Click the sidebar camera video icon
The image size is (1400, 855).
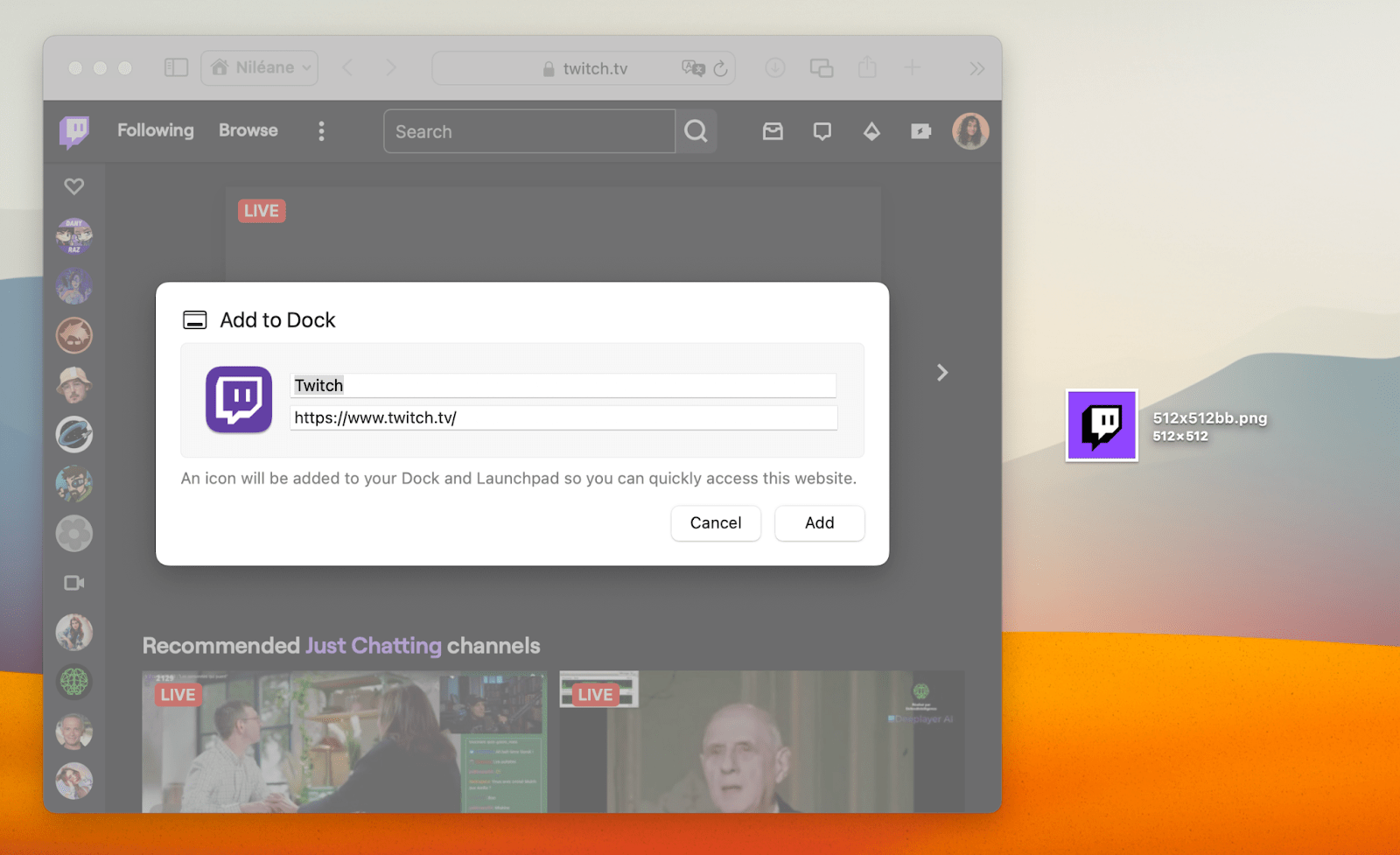pyautogui.click(x=74, y=583)
